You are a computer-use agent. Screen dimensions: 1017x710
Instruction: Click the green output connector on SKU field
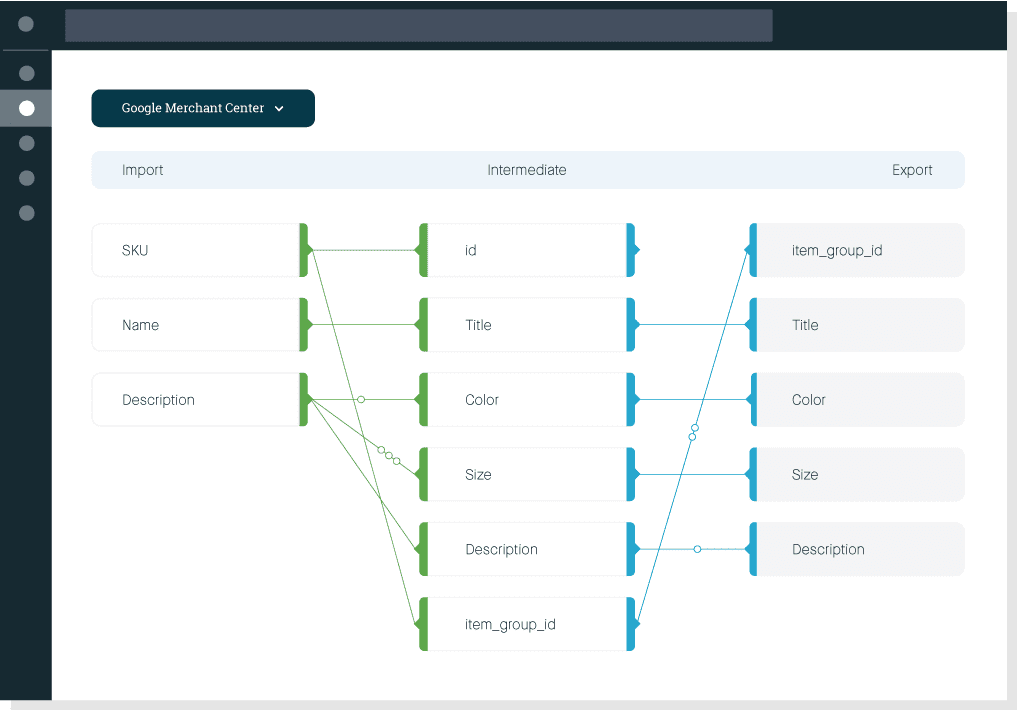tap(302, 250)
